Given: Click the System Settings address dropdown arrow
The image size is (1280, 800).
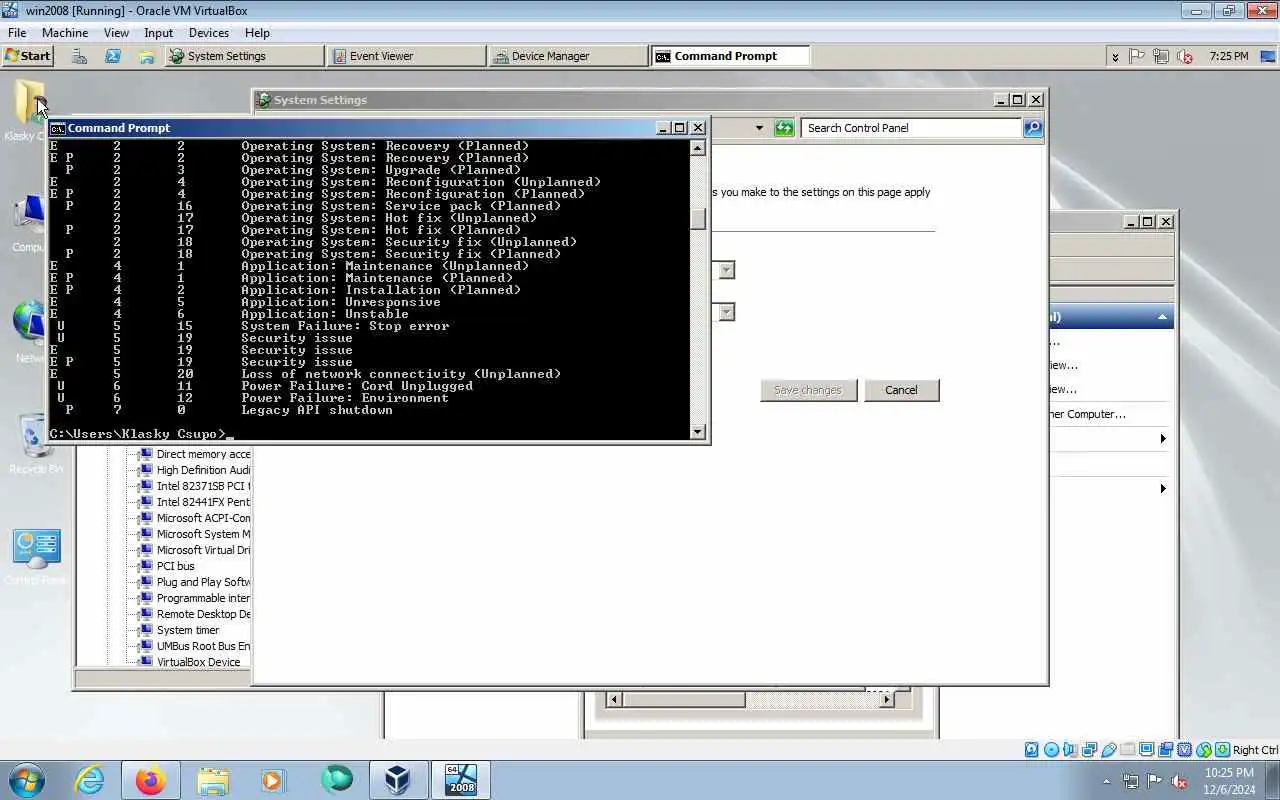Looking at the screenshot, I should pyautogui.click(x=759, y=128).
